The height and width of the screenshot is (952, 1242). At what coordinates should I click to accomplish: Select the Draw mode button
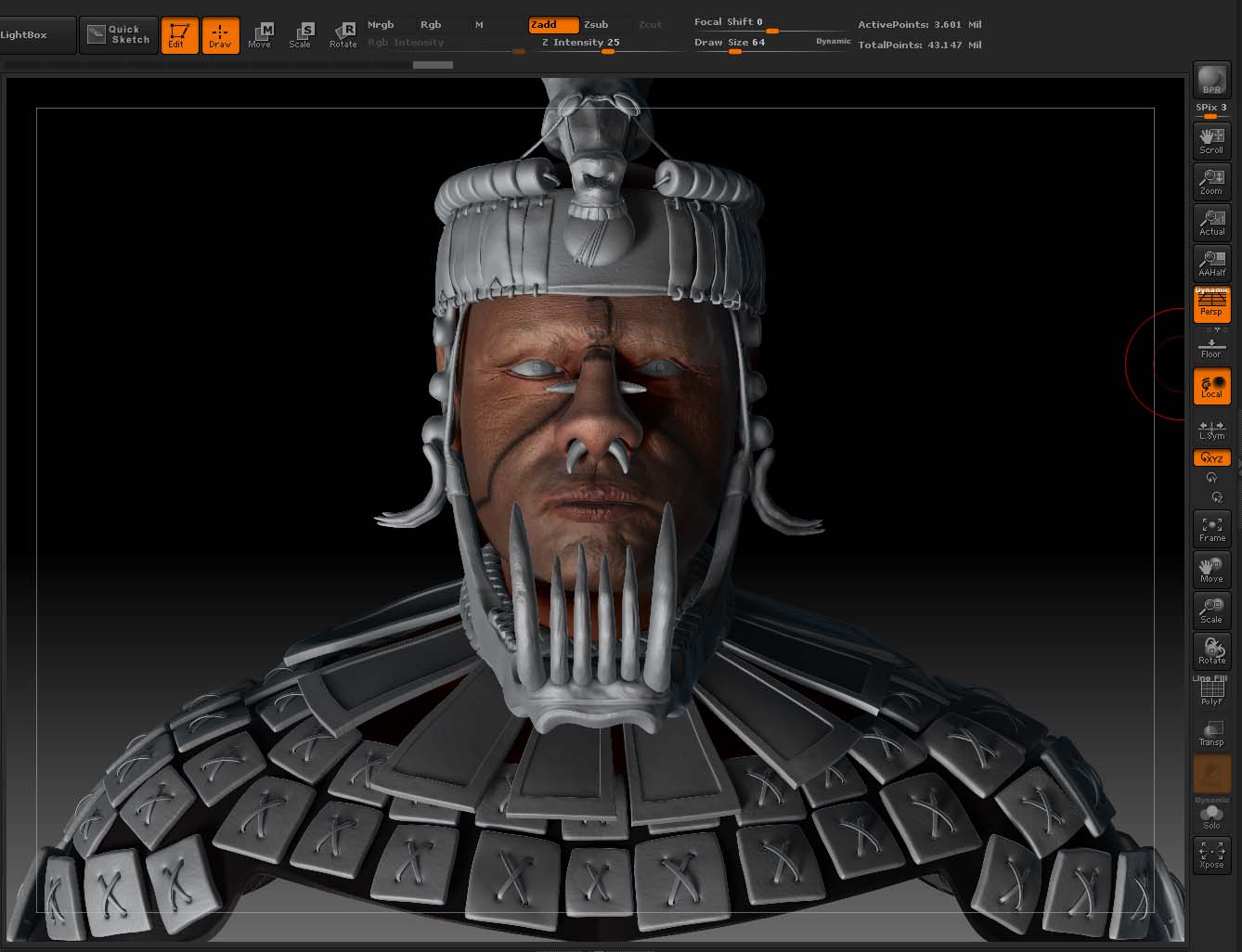(x=220, y=35)
